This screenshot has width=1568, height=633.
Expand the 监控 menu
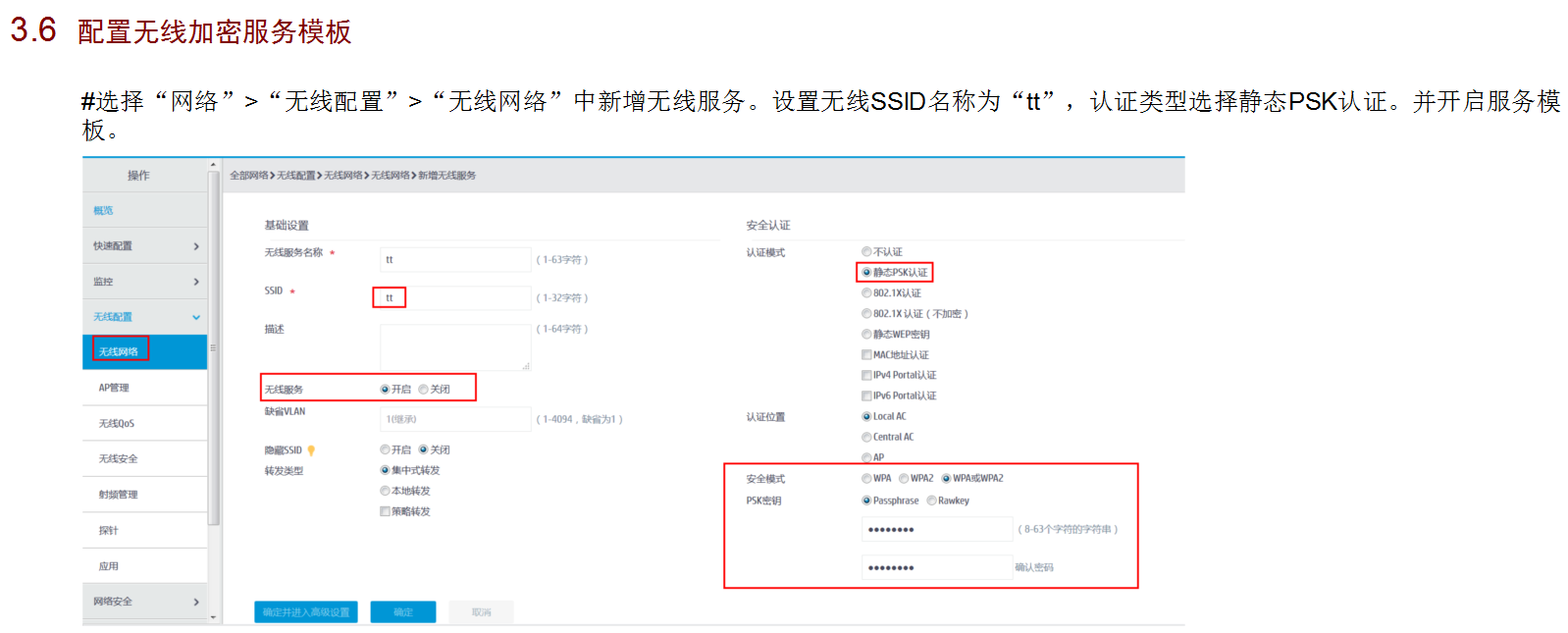point(145,282)
